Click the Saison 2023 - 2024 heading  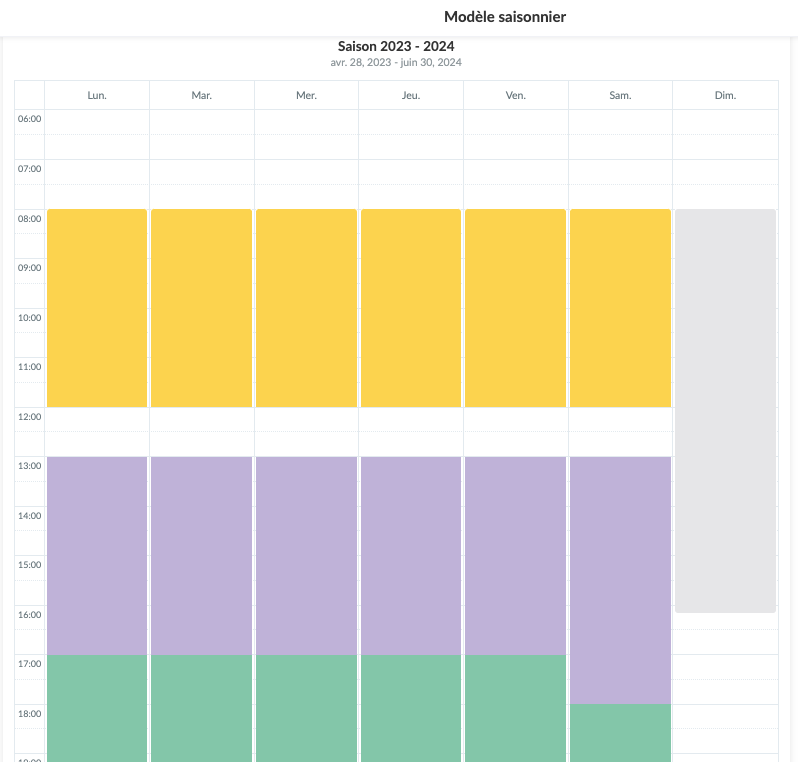point(396,46)
